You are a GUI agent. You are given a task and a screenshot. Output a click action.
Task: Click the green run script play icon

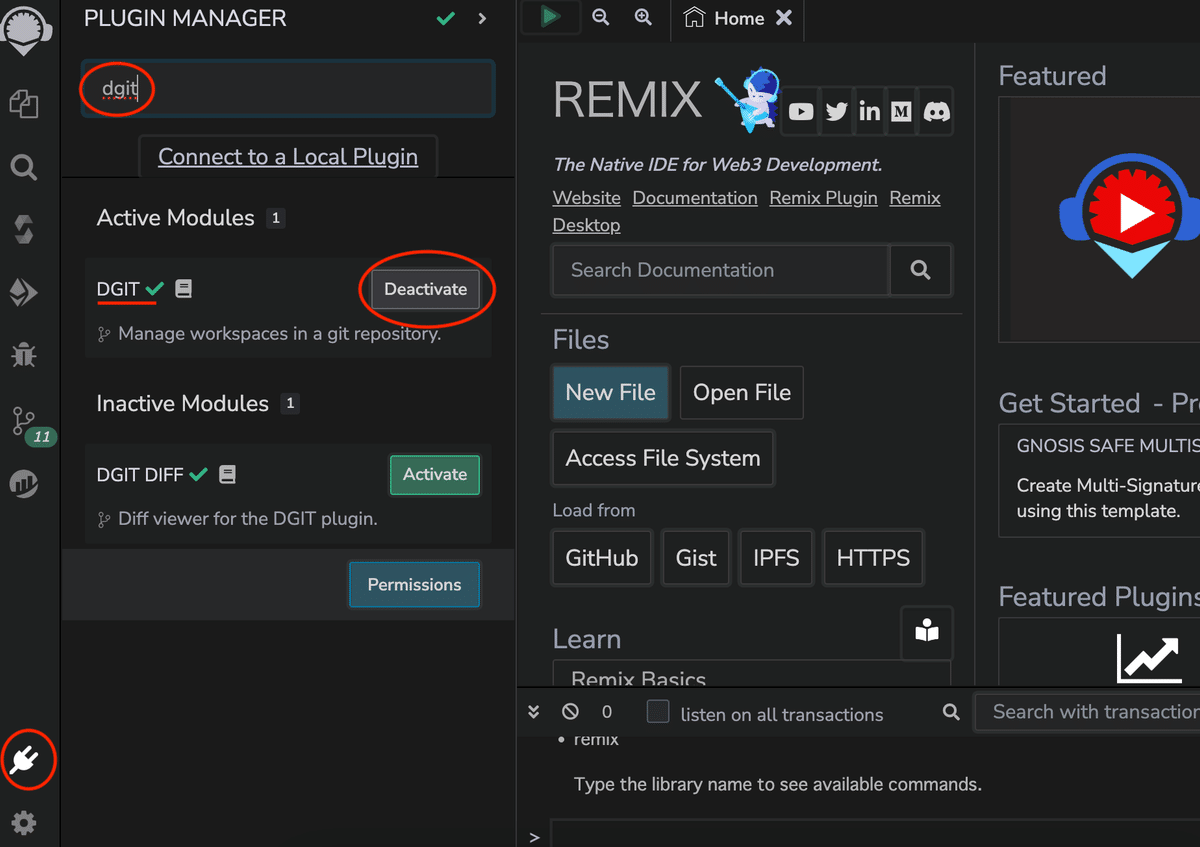(550, 17)
